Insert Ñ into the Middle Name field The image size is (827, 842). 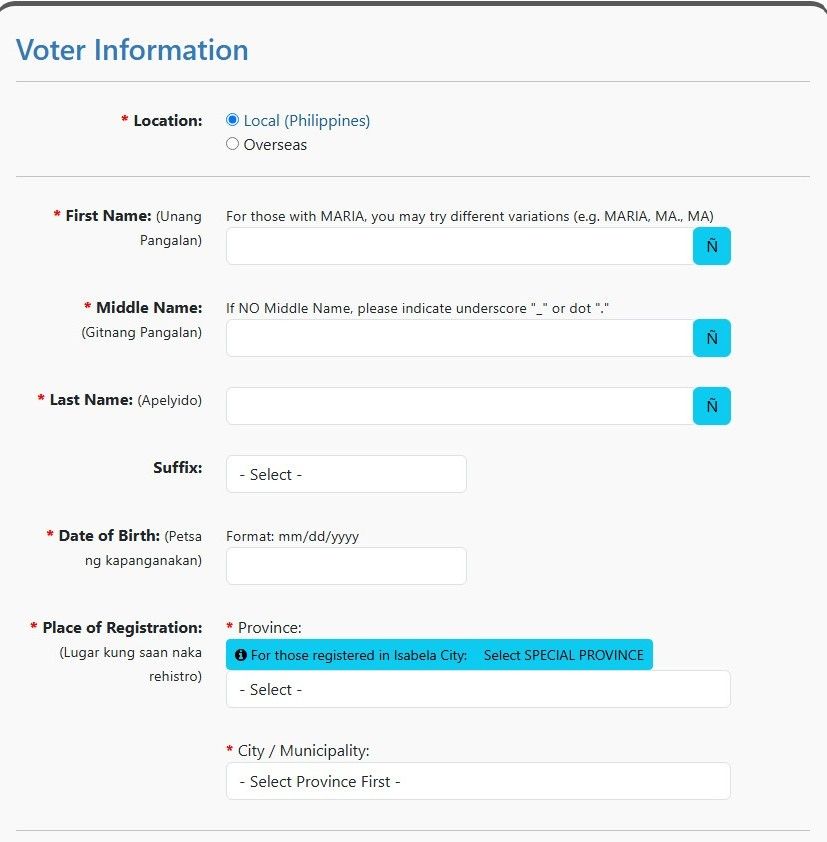(x=712, y=338)
